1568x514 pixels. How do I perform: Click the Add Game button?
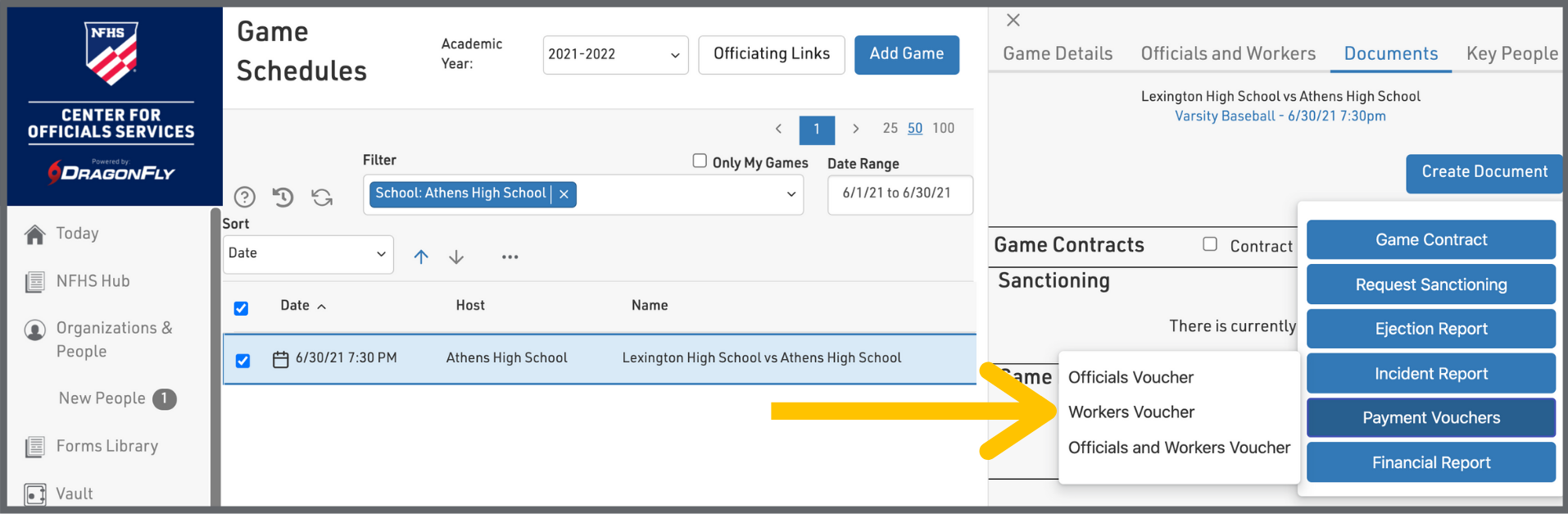coord(906,55)
